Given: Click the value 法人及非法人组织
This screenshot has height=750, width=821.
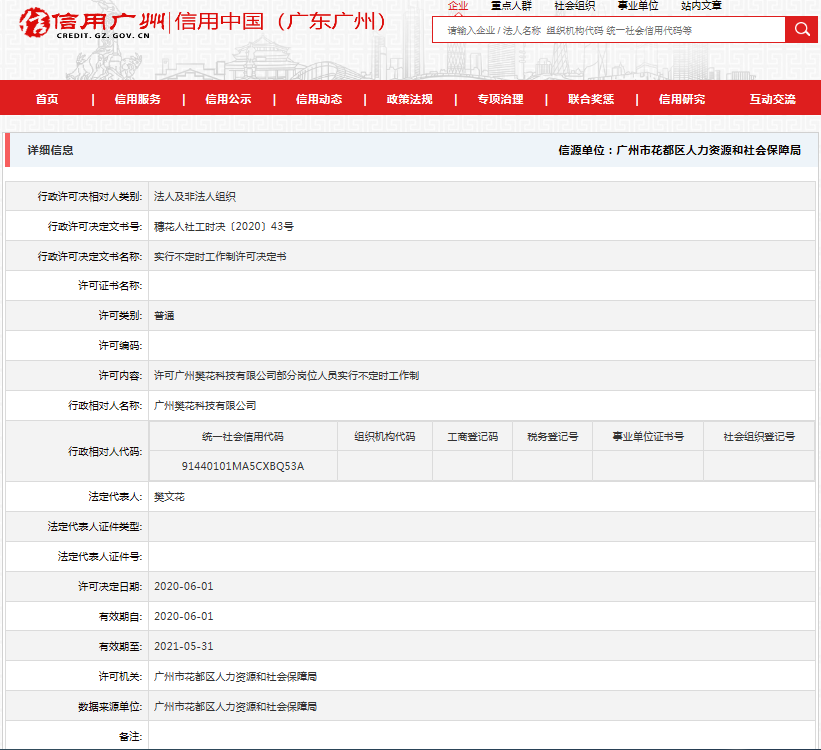Looking at the screenshot, I should (195, 196).
